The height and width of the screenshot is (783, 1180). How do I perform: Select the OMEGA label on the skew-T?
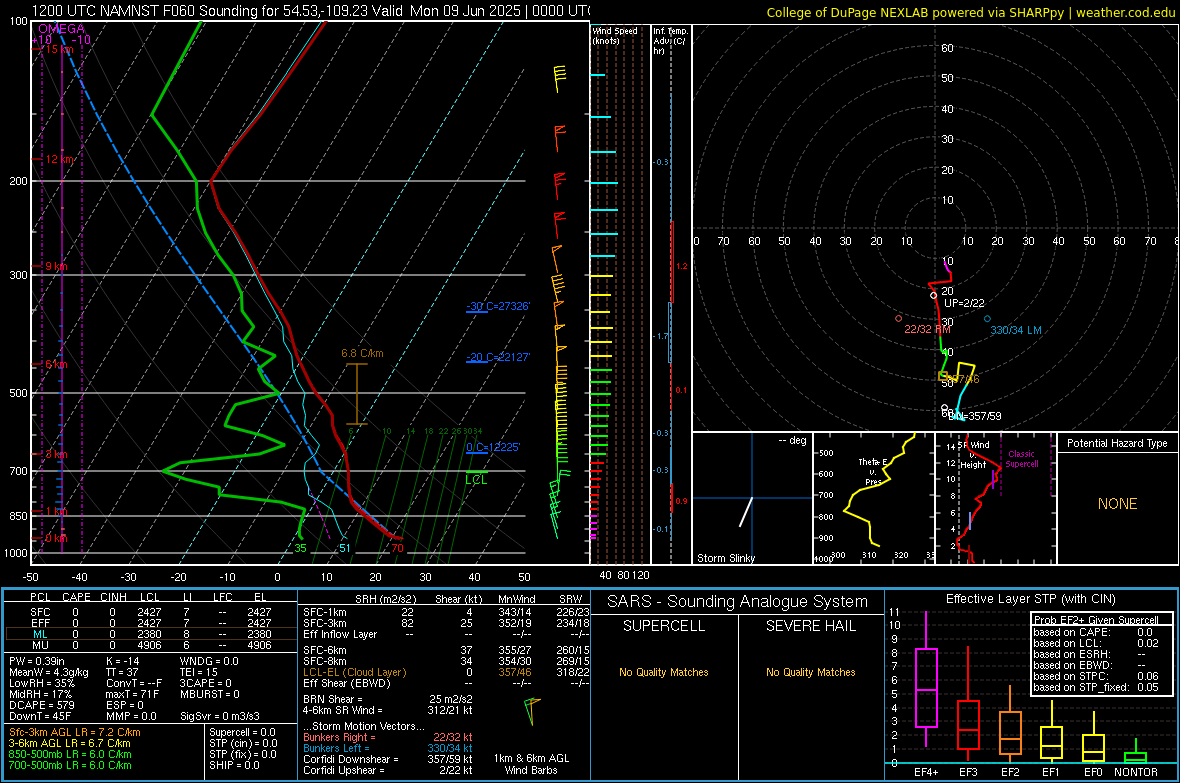coord(62,29)
